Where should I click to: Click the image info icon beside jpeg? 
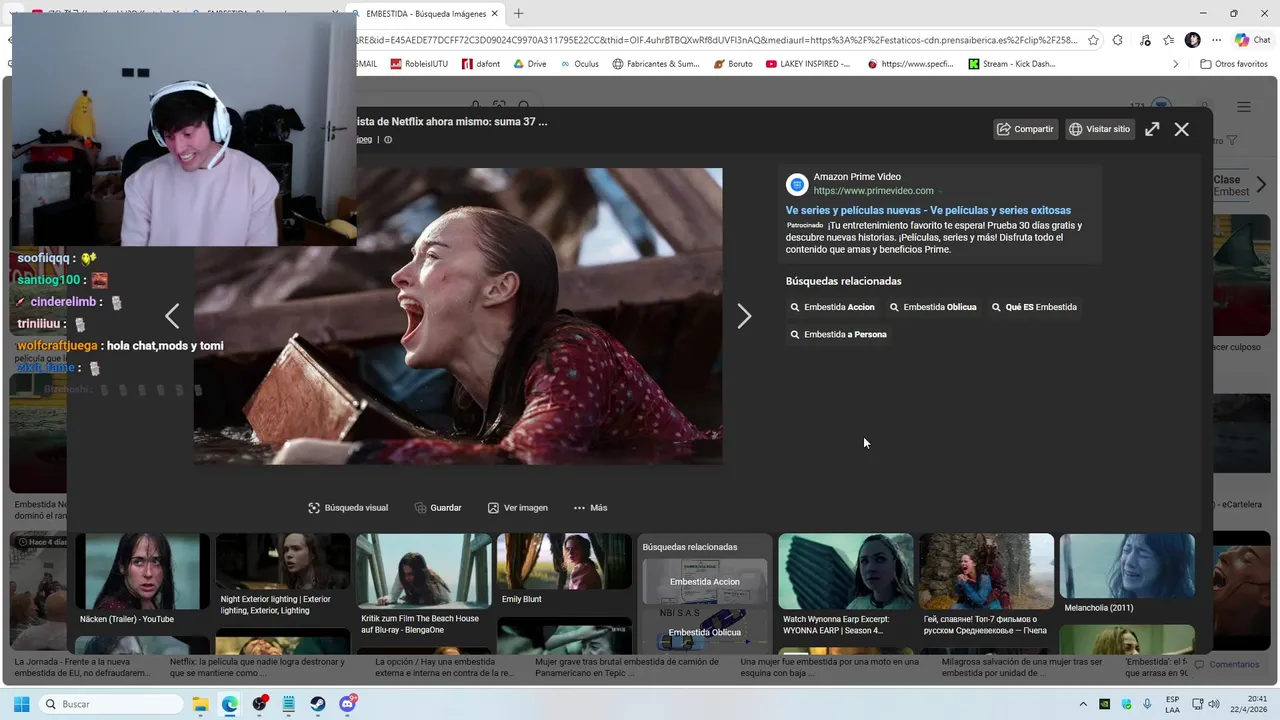(x=388, y=140)
